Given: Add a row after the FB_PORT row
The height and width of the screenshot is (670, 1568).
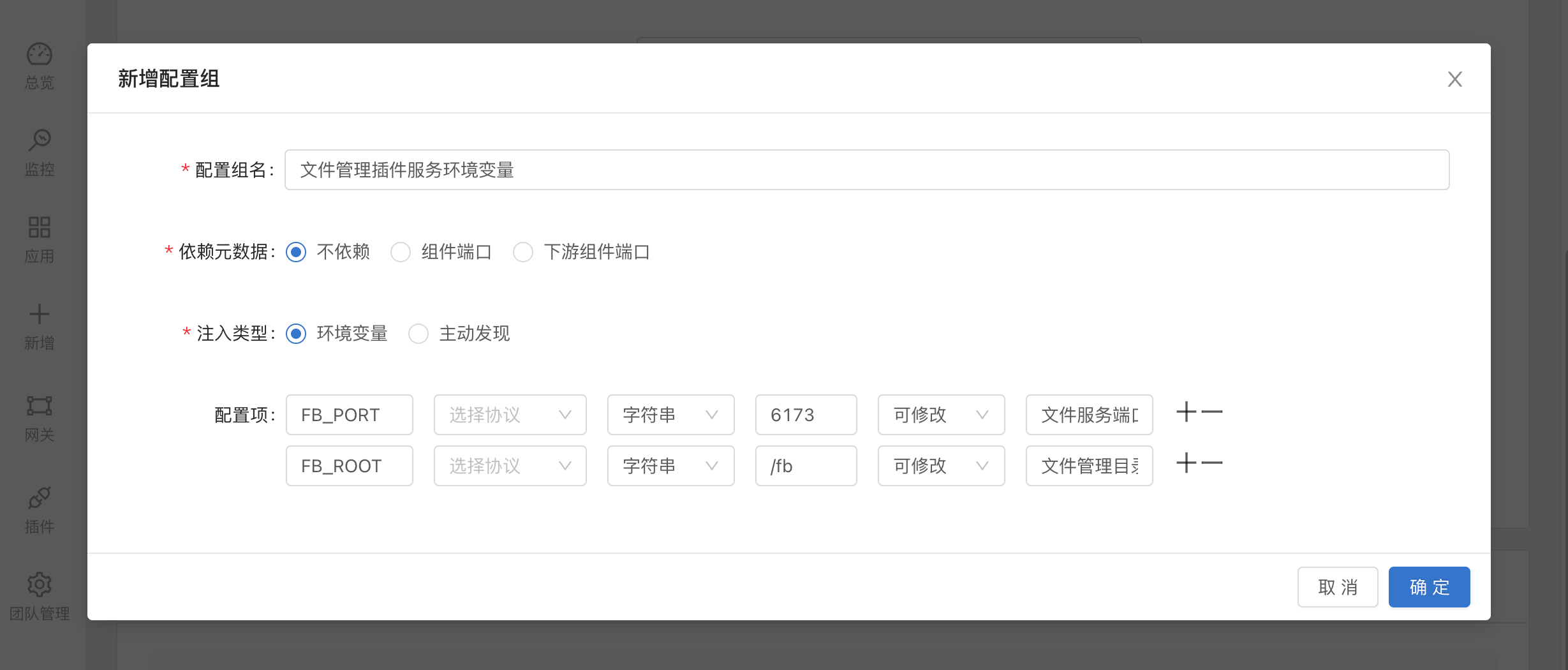Looking at the screenshot, I should (1187, 412).
